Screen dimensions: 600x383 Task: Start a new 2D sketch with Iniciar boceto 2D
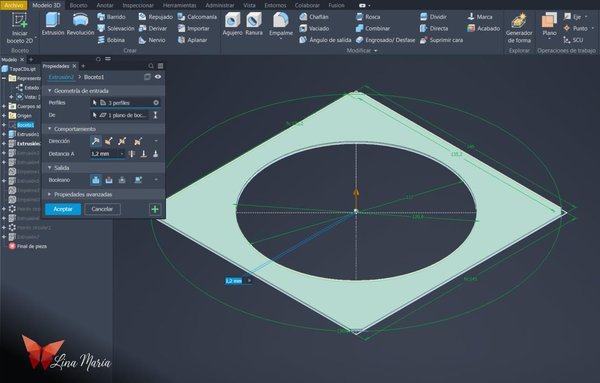(20, 28)
